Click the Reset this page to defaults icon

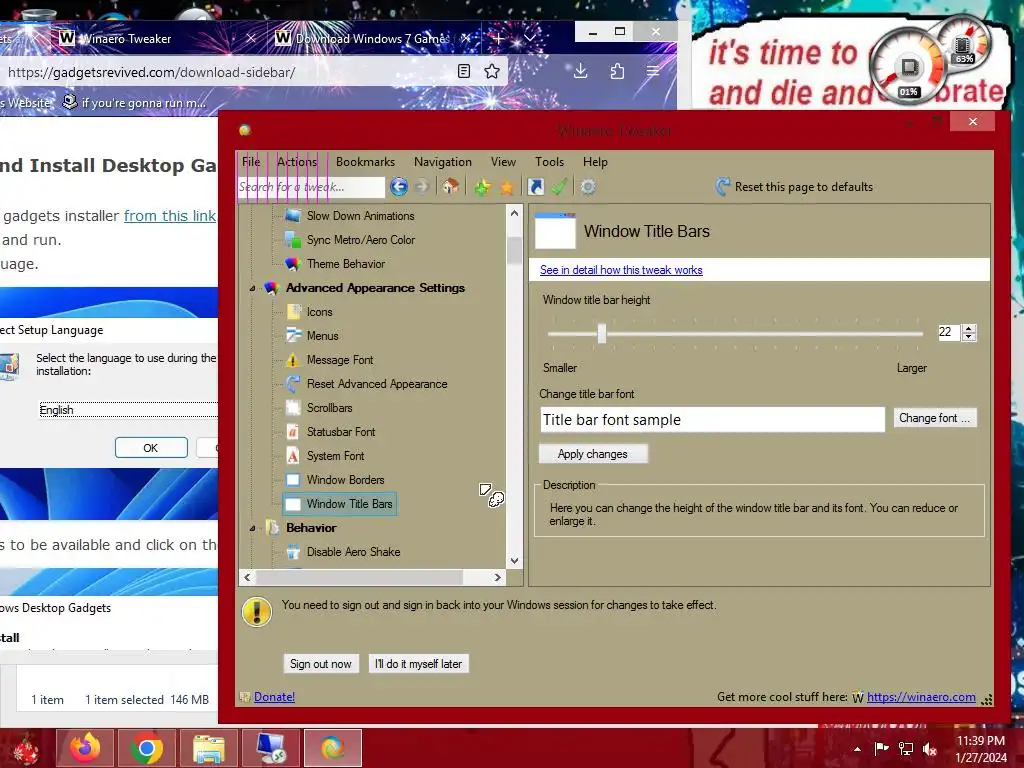click(x=722, y=187)
